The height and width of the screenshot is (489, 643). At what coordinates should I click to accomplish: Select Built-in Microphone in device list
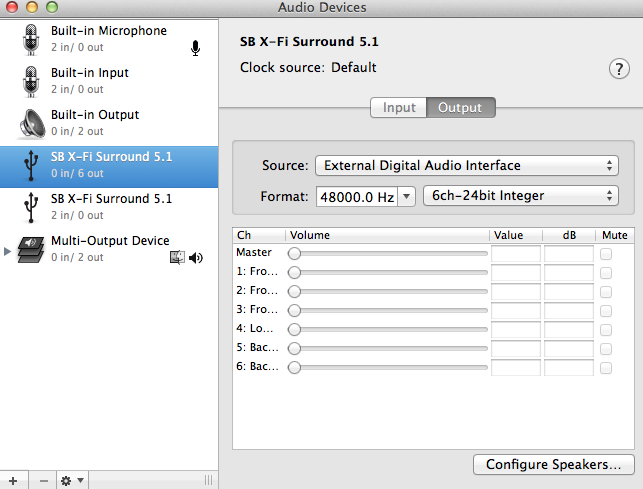(109, 39)
